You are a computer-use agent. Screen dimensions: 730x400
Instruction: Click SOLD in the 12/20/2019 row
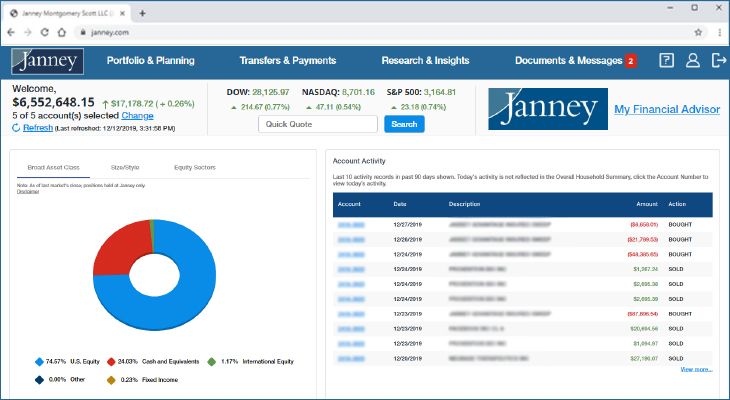pyautogui.click(x=676, y=359)
